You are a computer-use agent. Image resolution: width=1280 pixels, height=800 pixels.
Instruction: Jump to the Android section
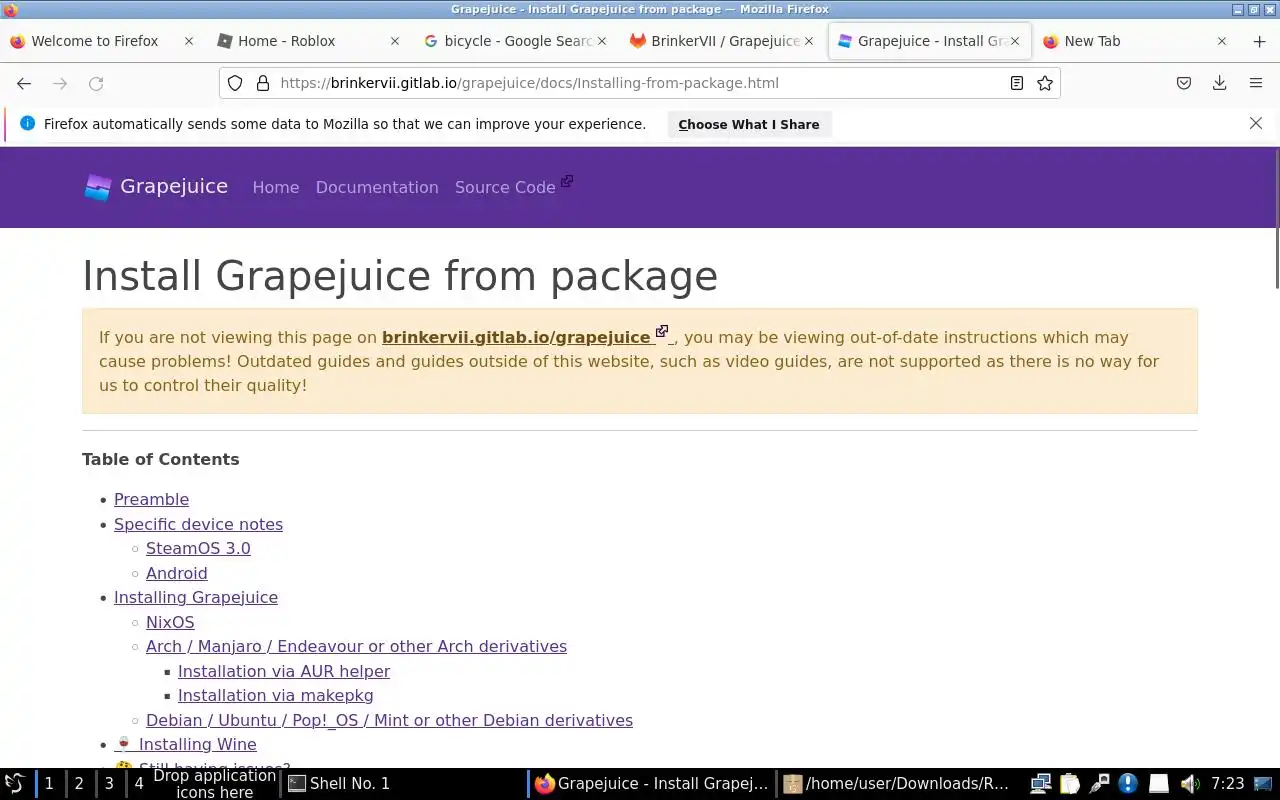tap(177, 573)
